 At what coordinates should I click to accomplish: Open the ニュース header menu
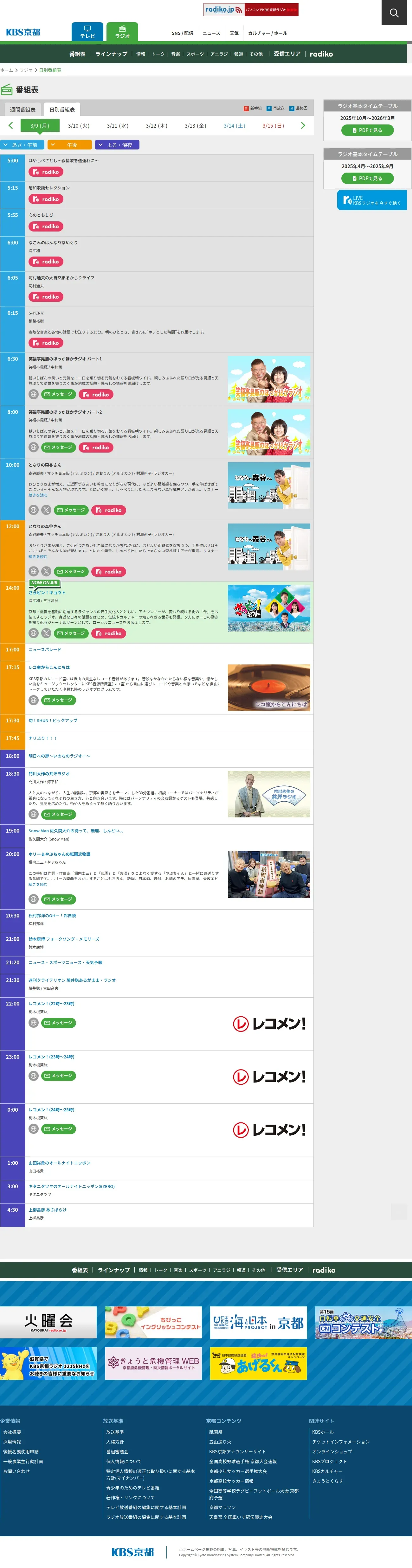[211, 34]
